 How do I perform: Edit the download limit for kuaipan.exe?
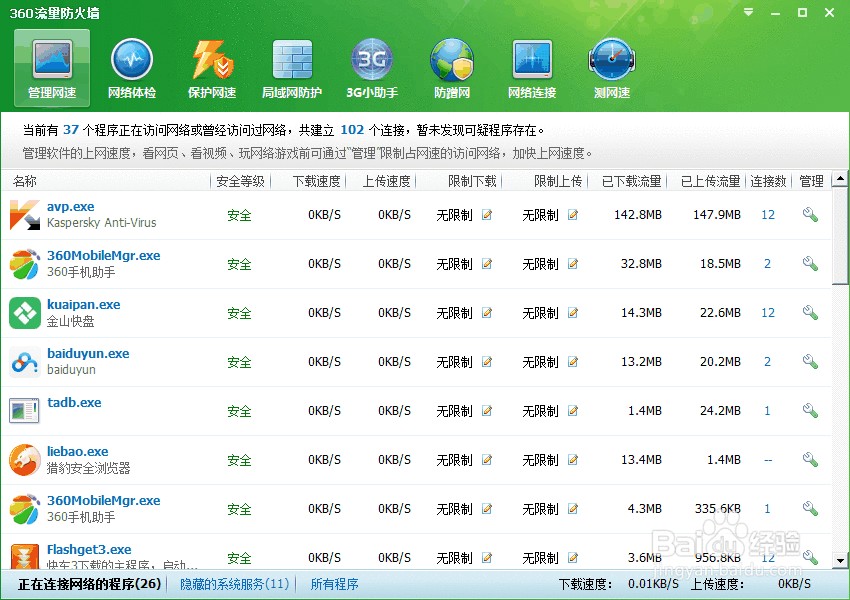point(487,313)
